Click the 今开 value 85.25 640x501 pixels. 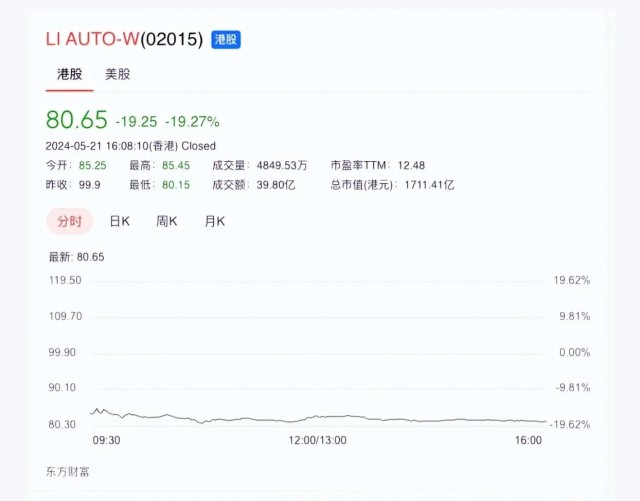tap(93, 165)
